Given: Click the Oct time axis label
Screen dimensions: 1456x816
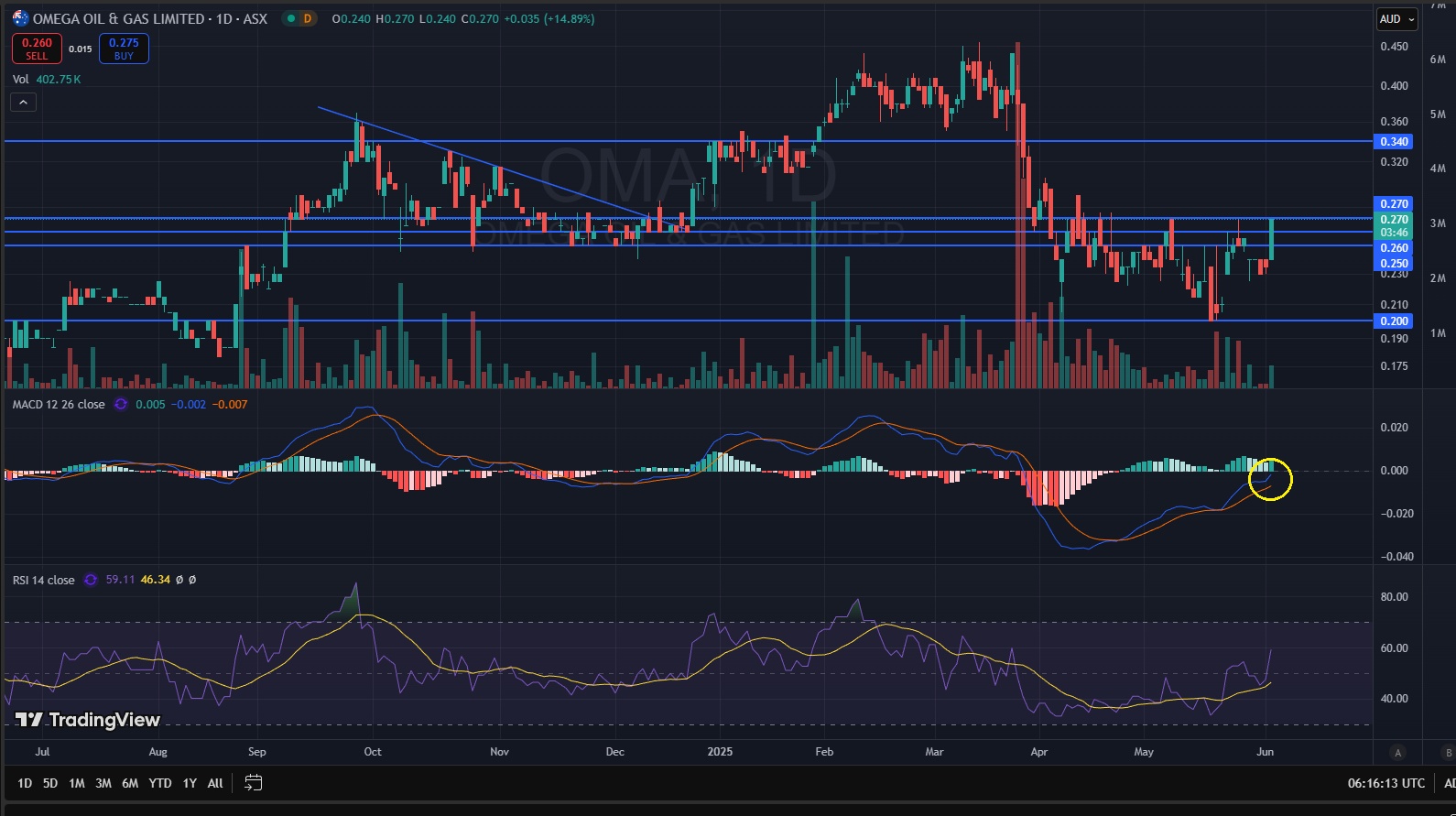Looking at the screenshot, I should coord(372,752).
